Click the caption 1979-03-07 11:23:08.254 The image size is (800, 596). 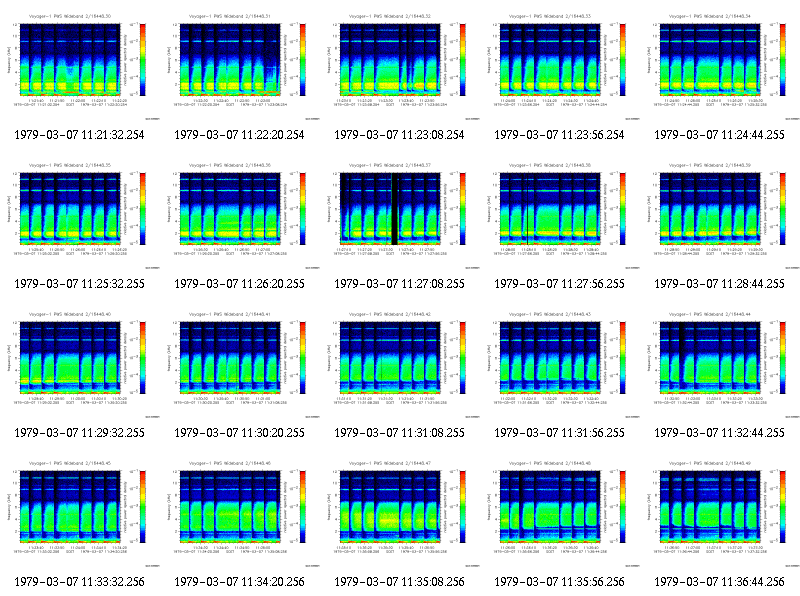(x=399, y=135)
